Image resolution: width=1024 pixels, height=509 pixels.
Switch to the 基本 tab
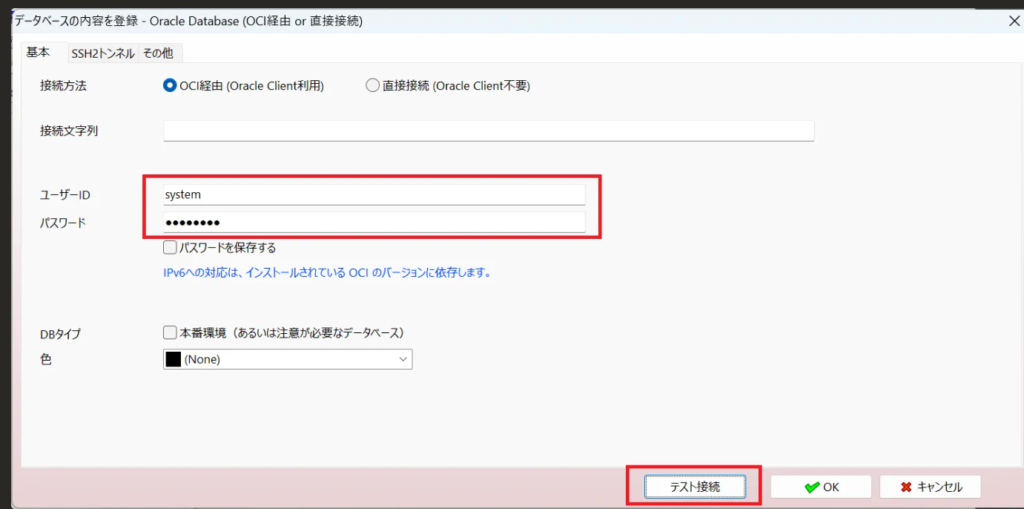click(38, 52)
